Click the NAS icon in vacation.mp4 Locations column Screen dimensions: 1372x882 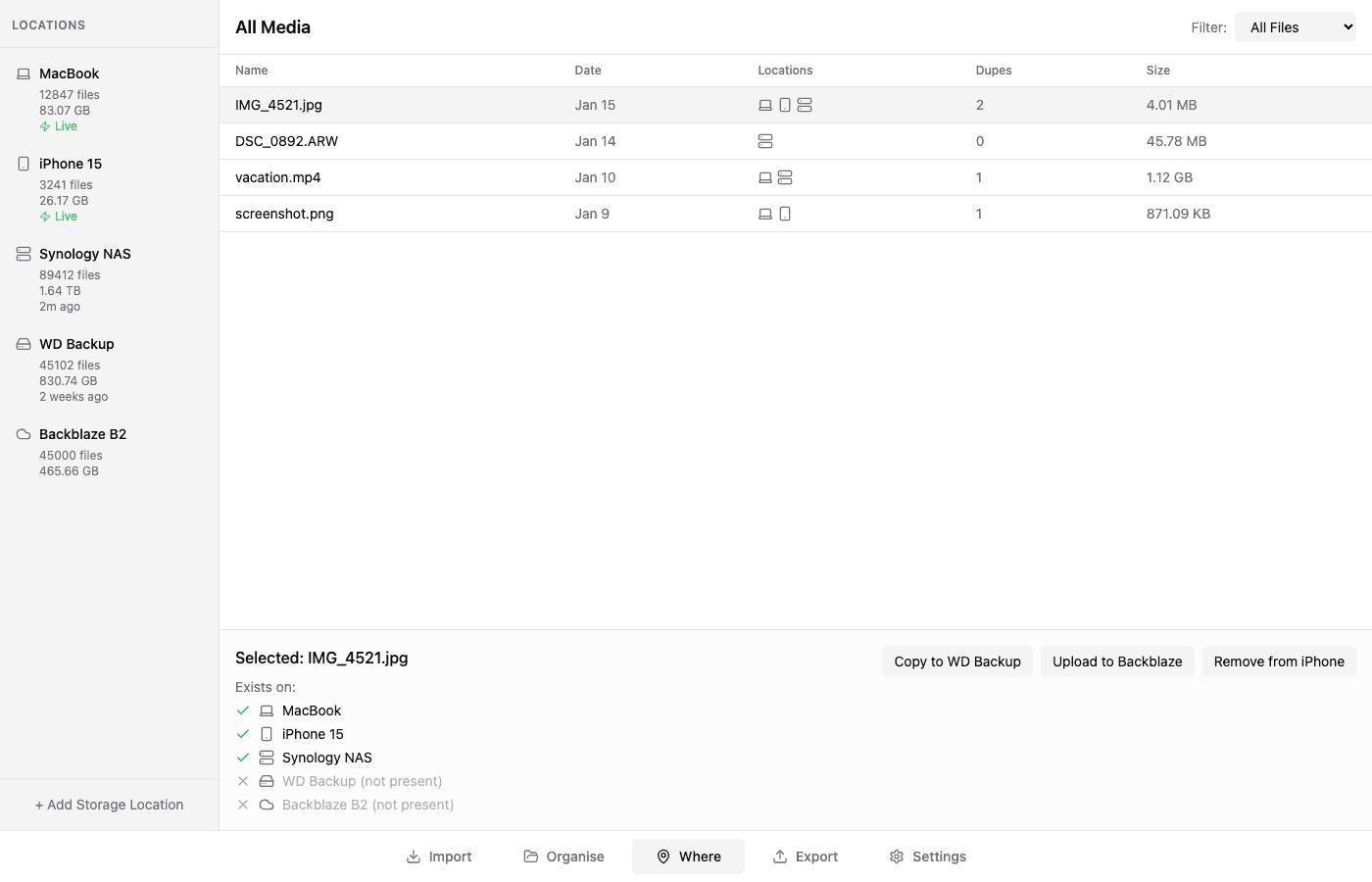pyautogui.click(x=784, y=177)
